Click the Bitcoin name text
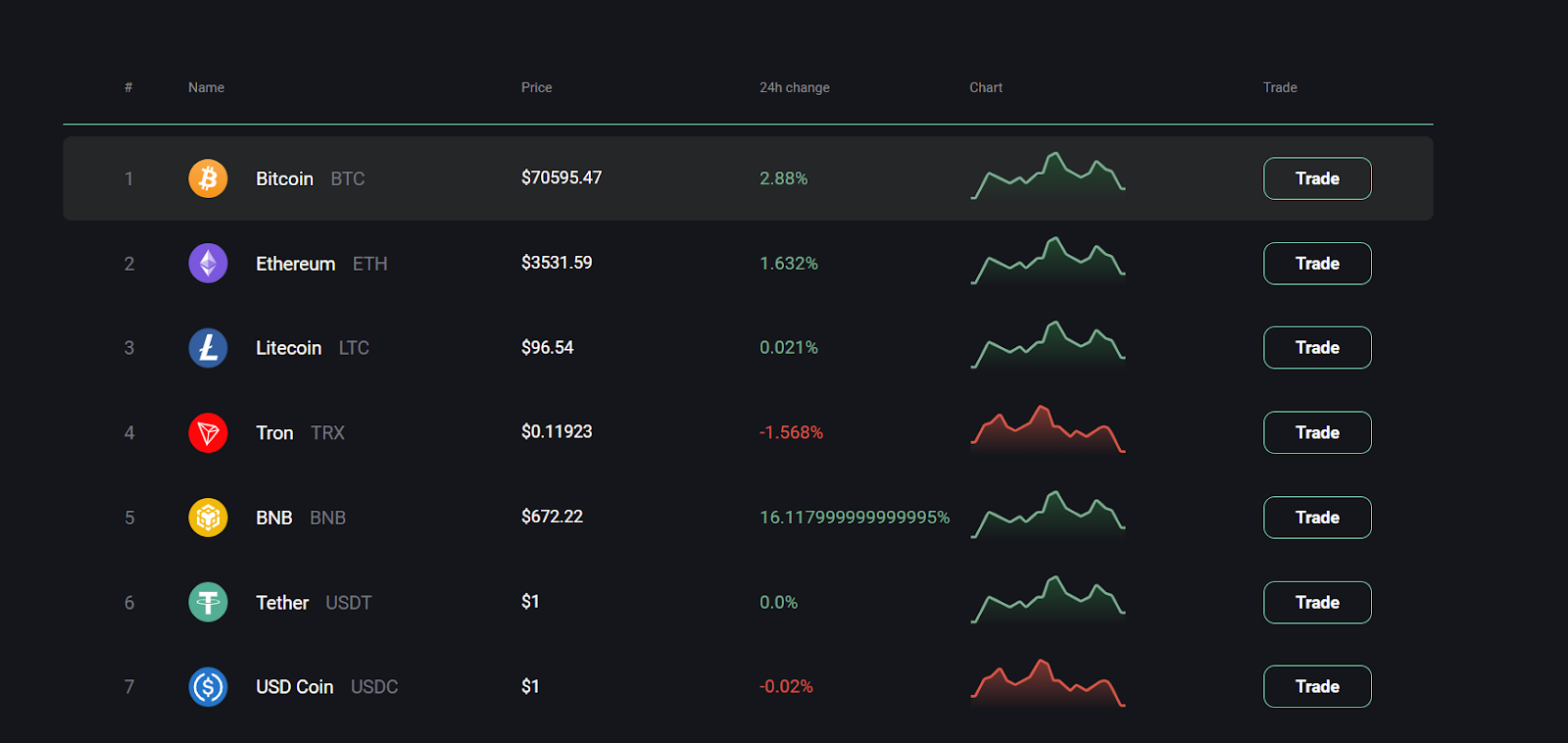This screenshot has width=1568, height=743. click(x=284, y=178)
